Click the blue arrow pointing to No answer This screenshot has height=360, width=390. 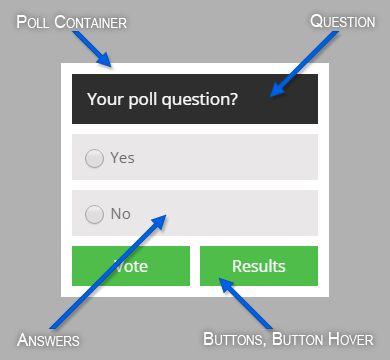tap(108, 272)
